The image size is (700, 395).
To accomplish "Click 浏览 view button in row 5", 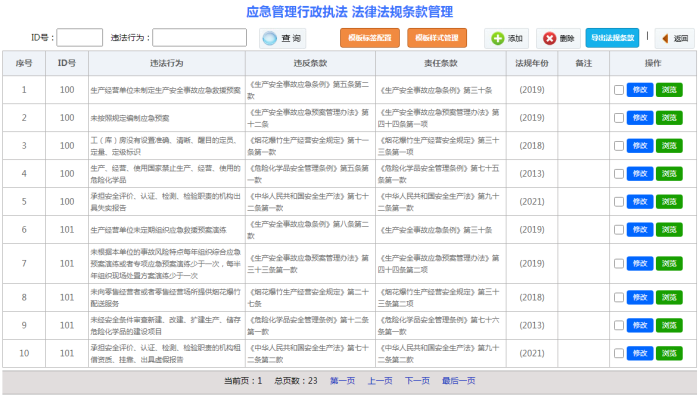I will pyautogui.click(x=669, y=201).
